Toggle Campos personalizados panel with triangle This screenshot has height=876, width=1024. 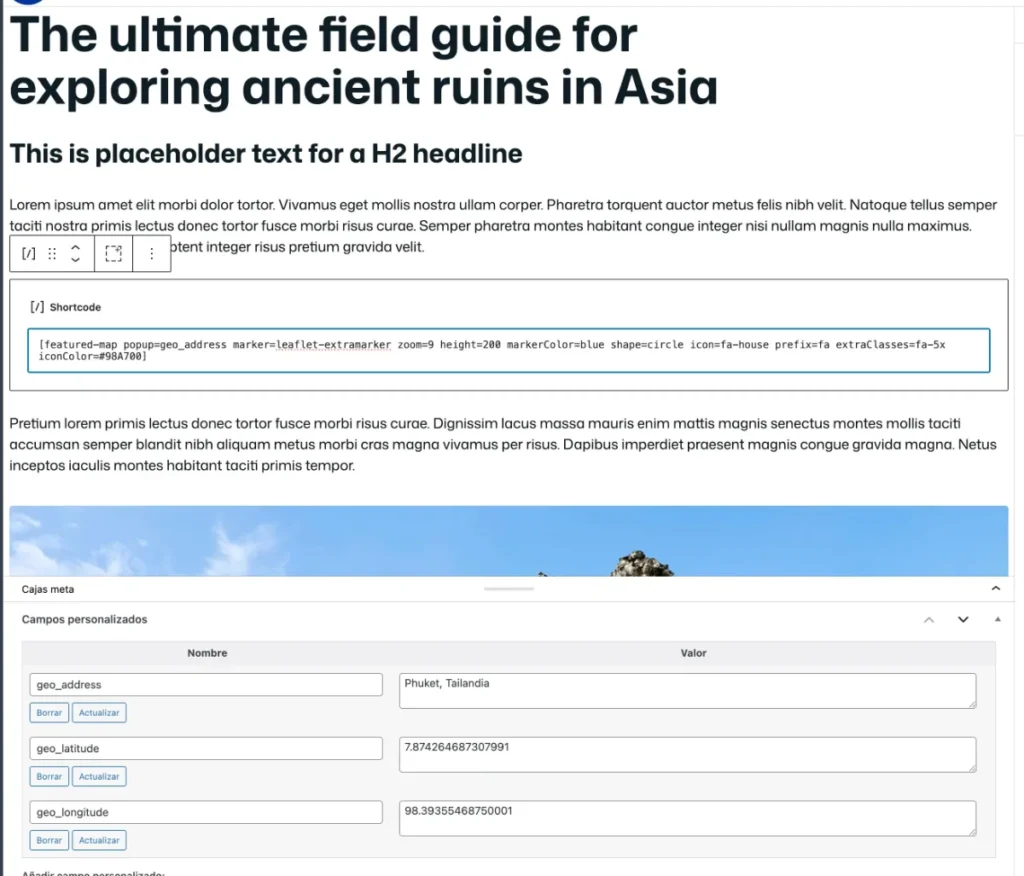point(997,619)
